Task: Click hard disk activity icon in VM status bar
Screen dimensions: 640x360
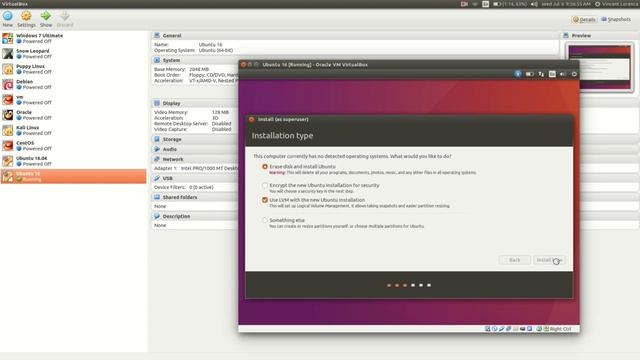Action: coord(487,329)
